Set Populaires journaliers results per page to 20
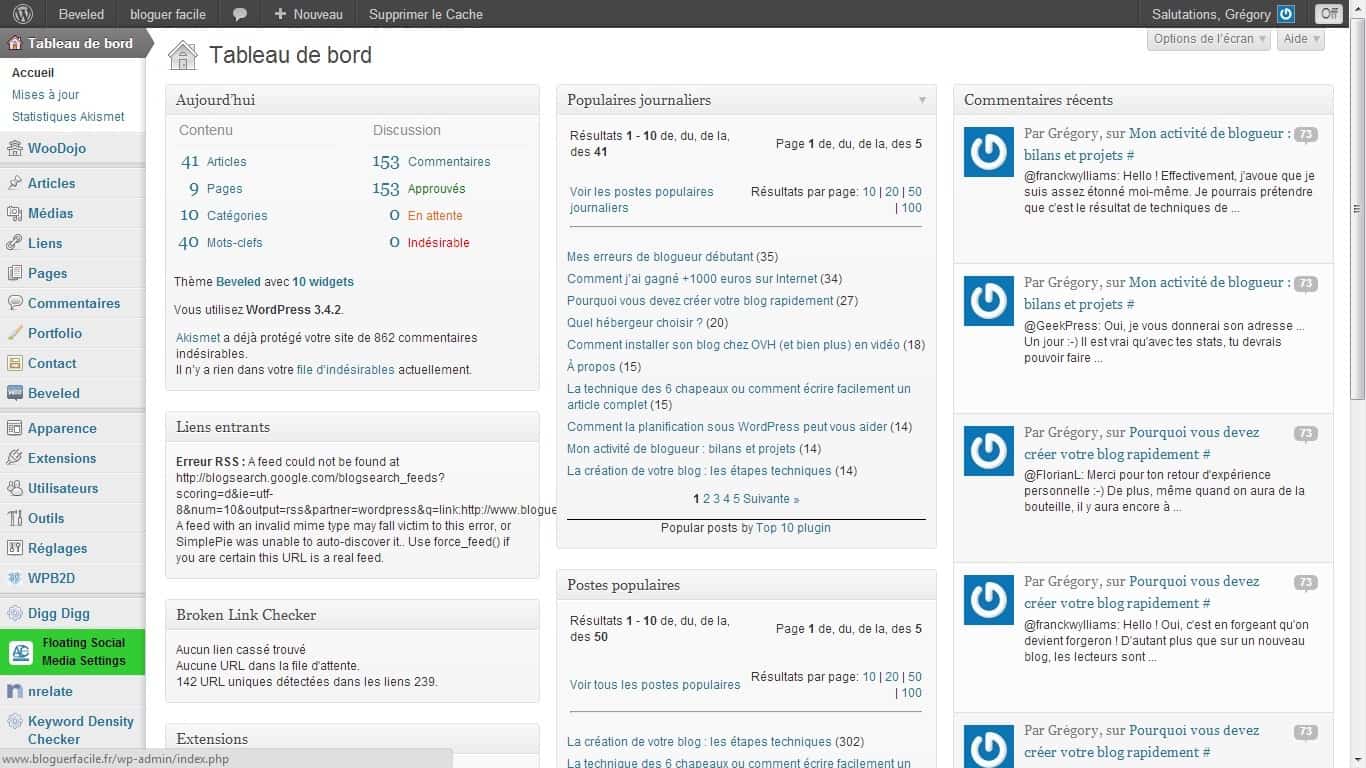 (891, 192)
